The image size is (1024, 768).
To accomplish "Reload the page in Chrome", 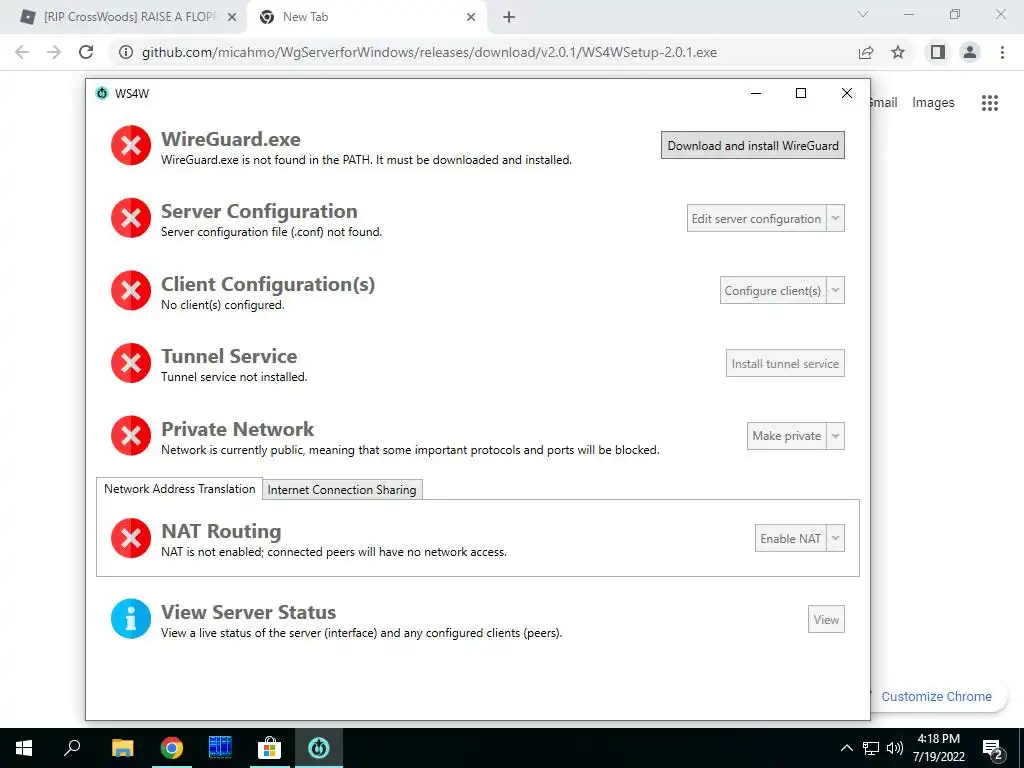I will point(86,52).
